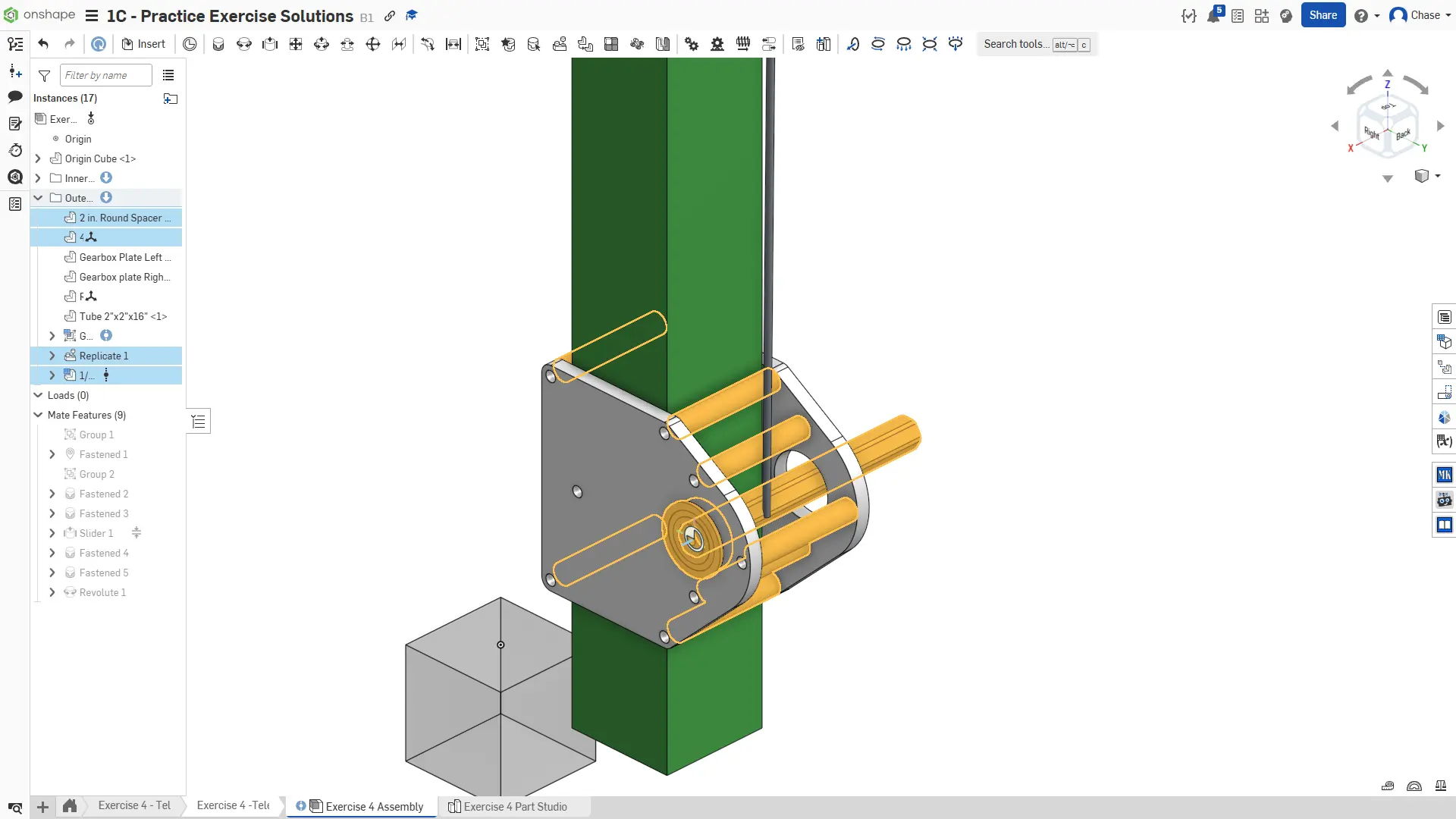Select the Revolute mate tool
This screenshot has width=1456, height=819.
(244, 44)
